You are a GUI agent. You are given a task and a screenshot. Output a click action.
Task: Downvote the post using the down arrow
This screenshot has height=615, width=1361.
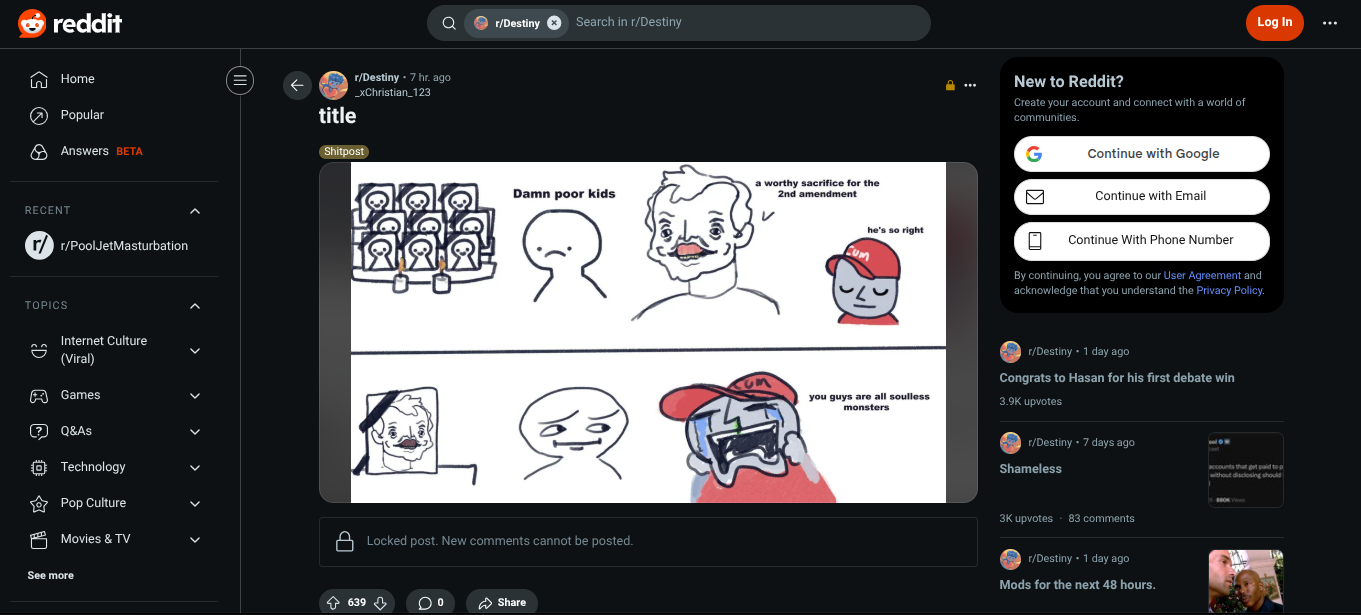[380, 603]
